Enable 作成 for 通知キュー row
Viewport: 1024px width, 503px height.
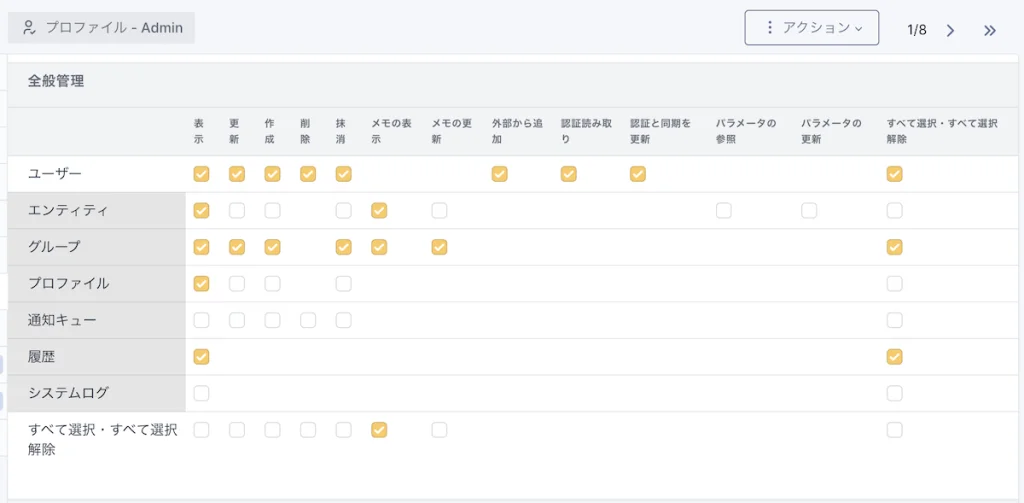272,320
